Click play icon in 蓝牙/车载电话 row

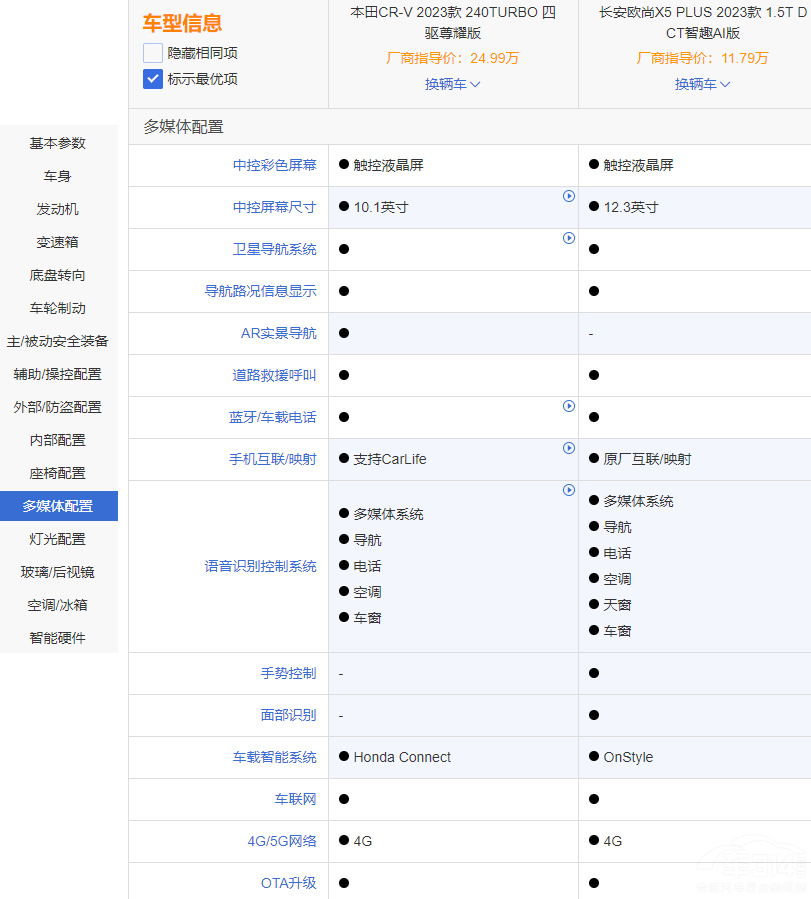(569, 406)
